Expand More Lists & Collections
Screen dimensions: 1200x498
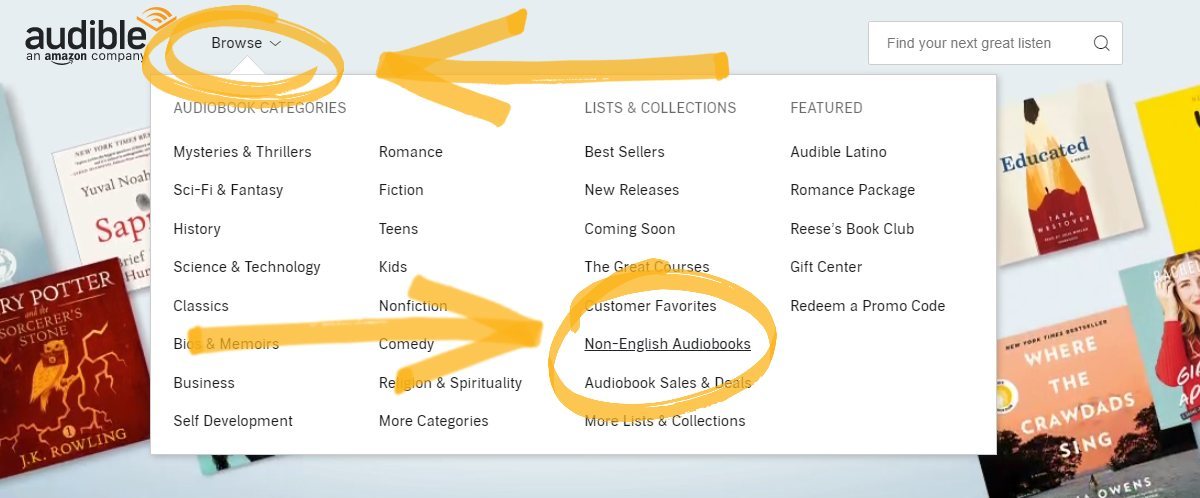[x=664, y=421]
